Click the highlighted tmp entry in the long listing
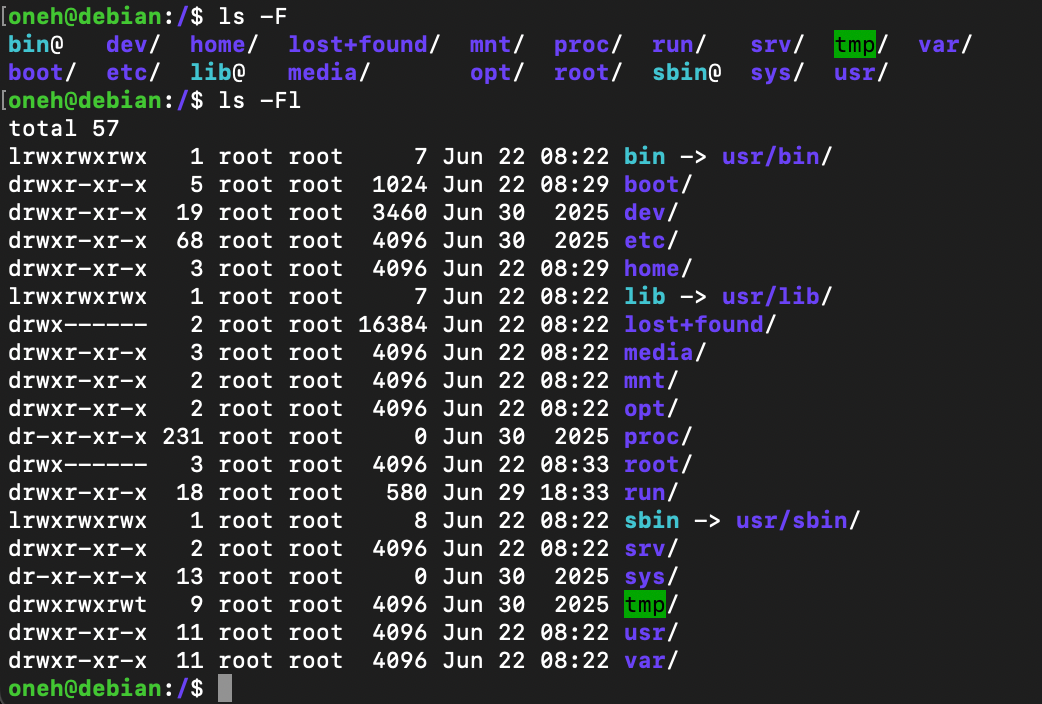 (x=645, y=604)
